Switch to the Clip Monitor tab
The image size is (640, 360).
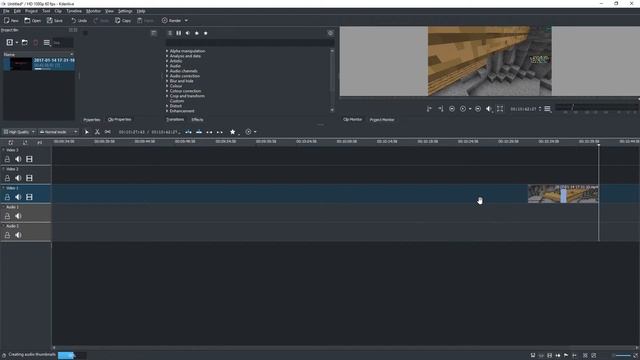(353, 120)
